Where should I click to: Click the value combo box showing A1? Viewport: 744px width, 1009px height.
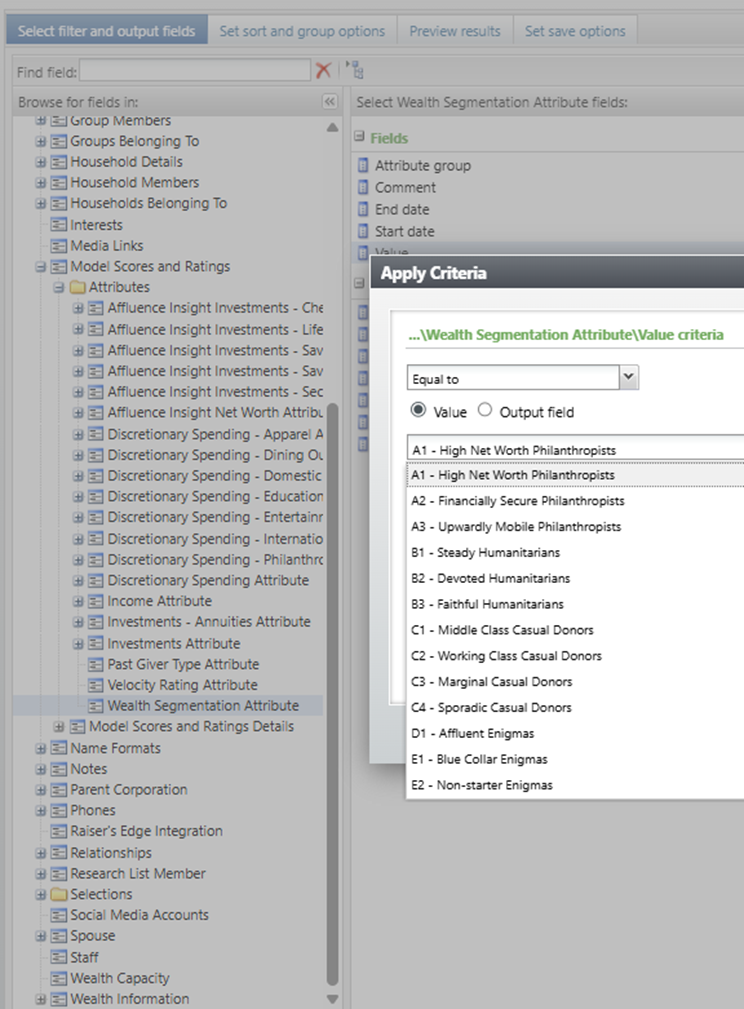click(x=575, y=448)
